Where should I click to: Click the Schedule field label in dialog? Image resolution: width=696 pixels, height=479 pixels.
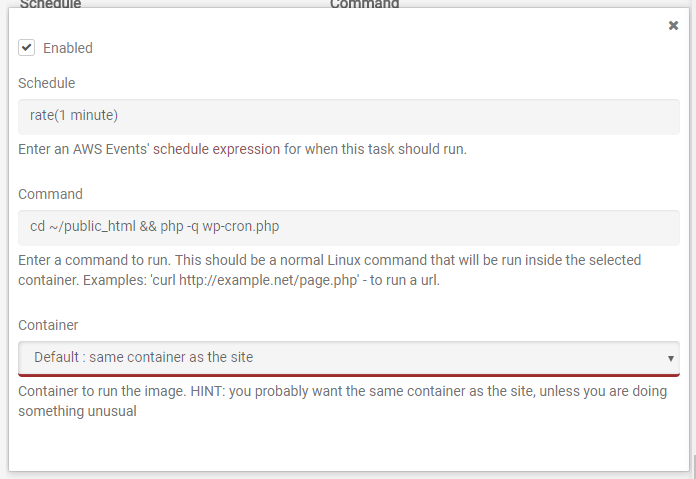(x=46, y=83)
